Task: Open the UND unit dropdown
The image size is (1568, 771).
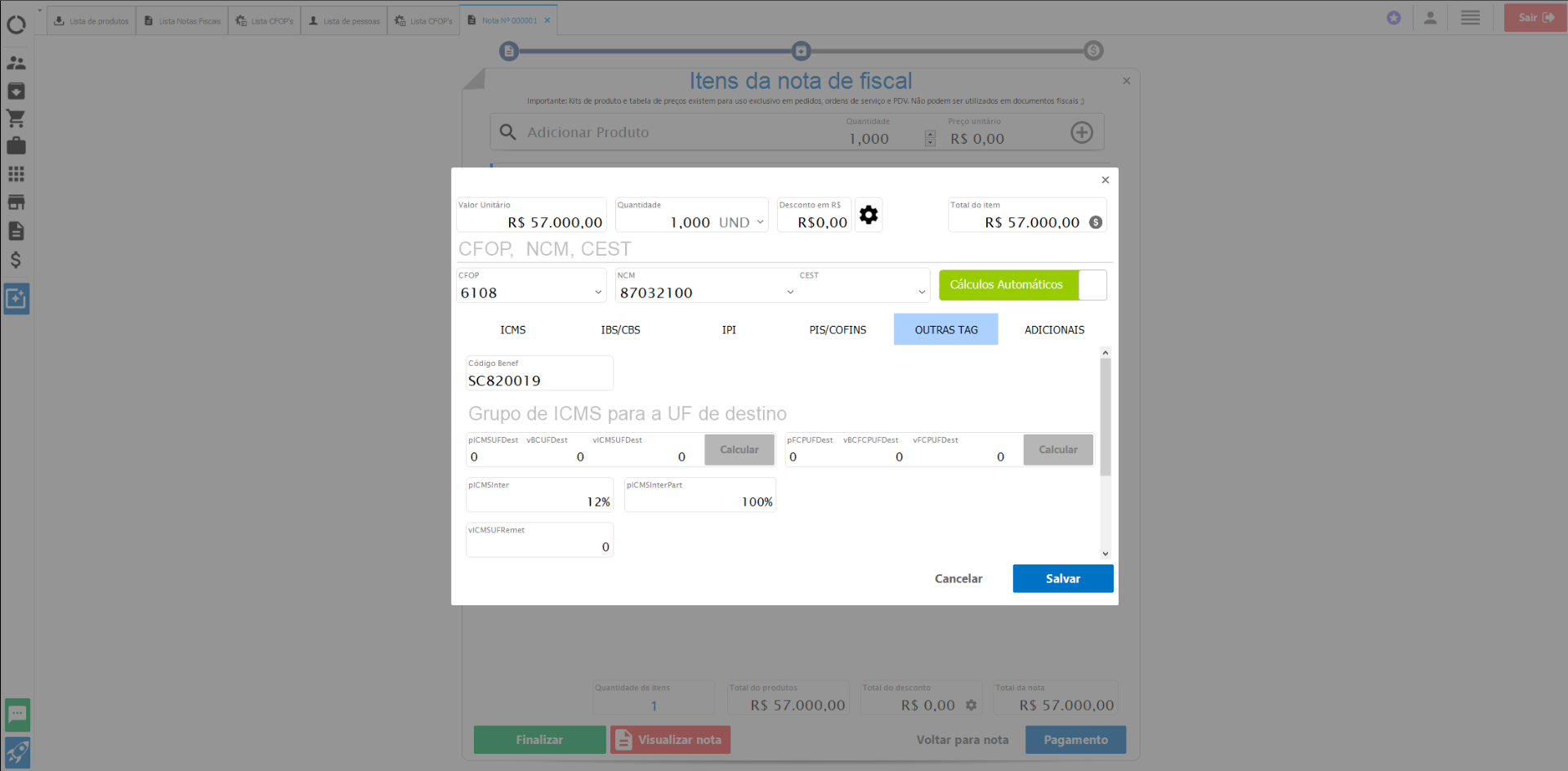Action: click(x=760, y=222)
